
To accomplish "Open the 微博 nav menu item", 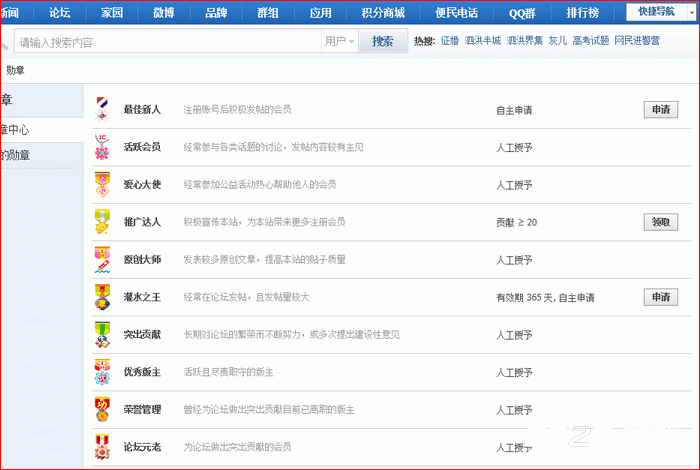I will coord(163,12).
